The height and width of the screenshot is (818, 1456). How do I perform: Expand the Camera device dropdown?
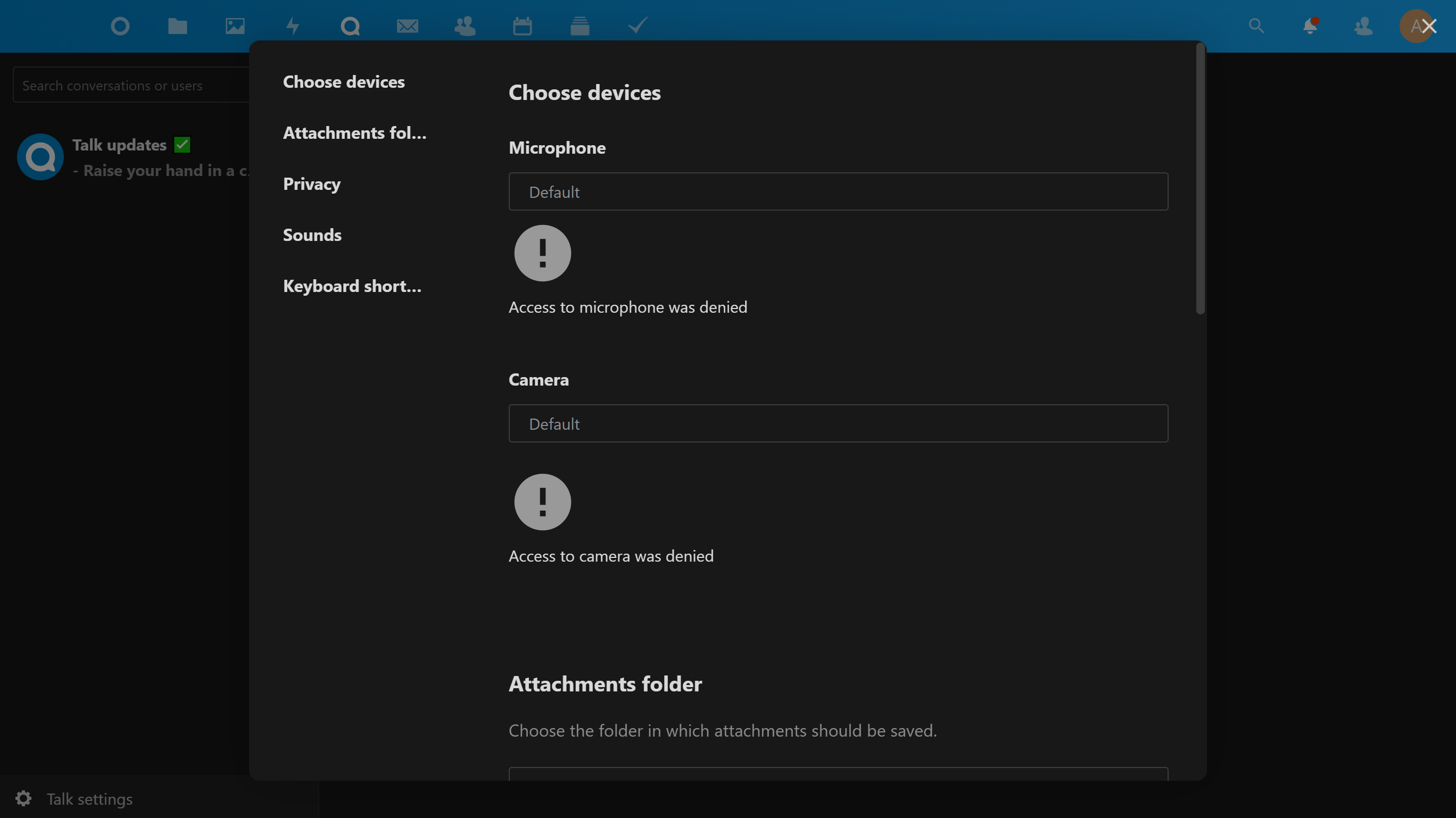838,424
